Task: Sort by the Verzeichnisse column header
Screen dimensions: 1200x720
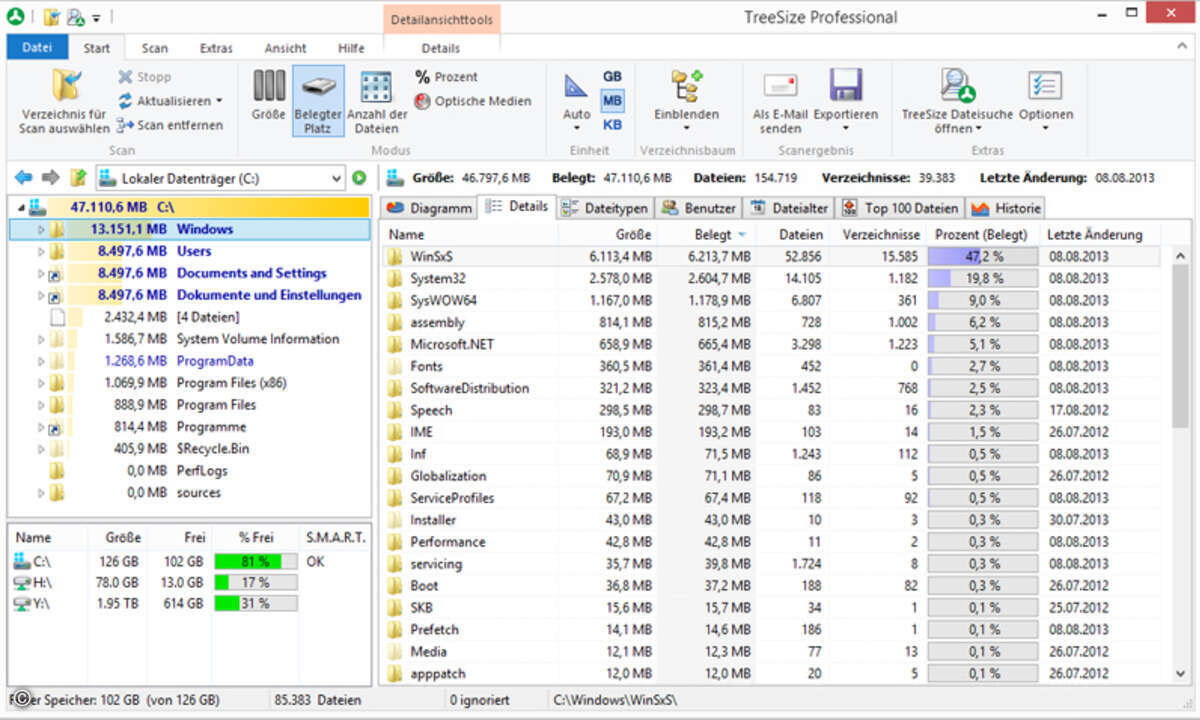Action: point(877,234)
